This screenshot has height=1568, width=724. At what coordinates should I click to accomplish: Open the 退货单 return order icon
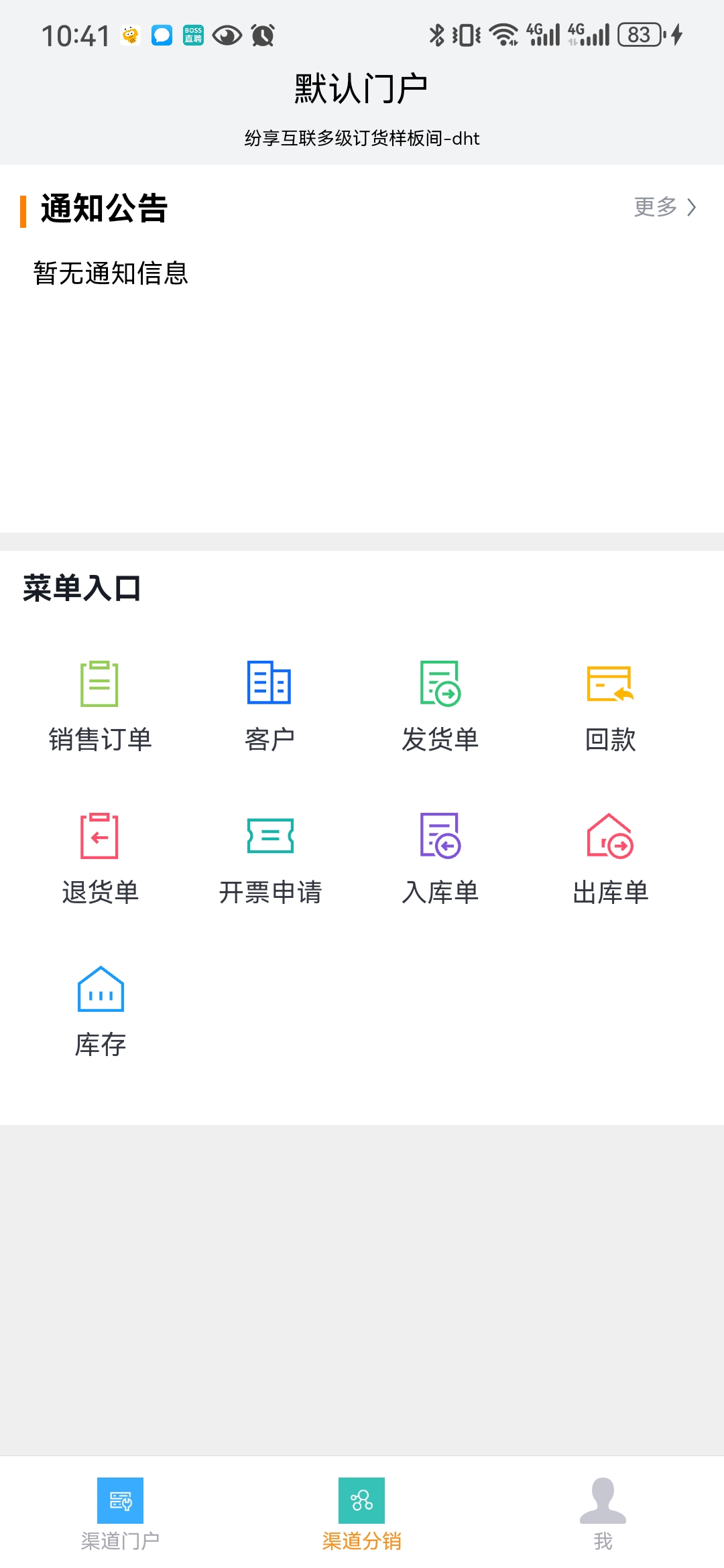(x=100, y=836)
